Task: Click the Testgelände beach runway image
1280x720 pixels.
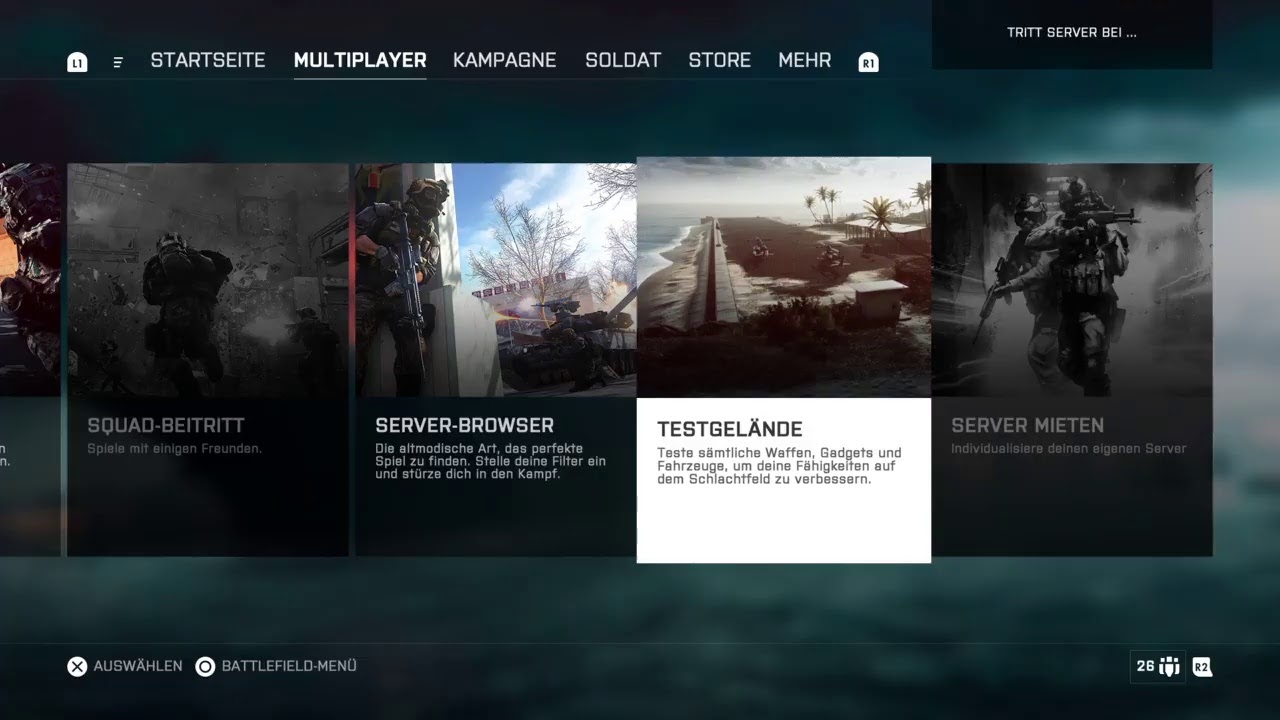Action: (x=784, y=277)
